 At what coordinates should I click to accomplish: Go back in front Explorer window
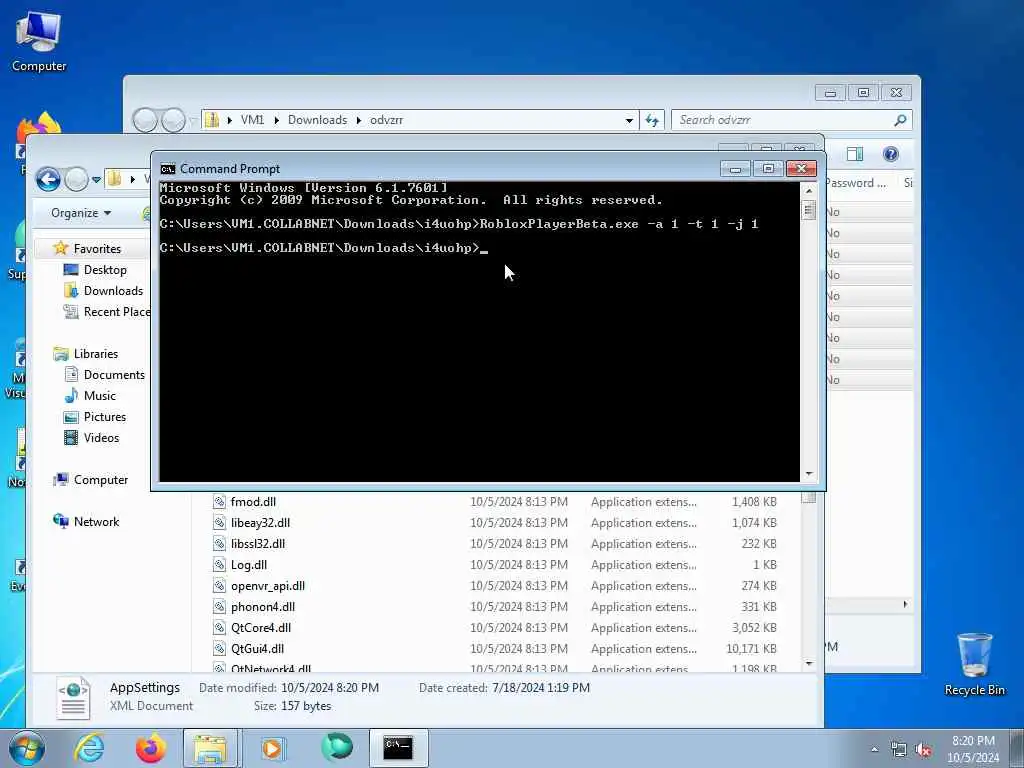[x=48, y=179]
